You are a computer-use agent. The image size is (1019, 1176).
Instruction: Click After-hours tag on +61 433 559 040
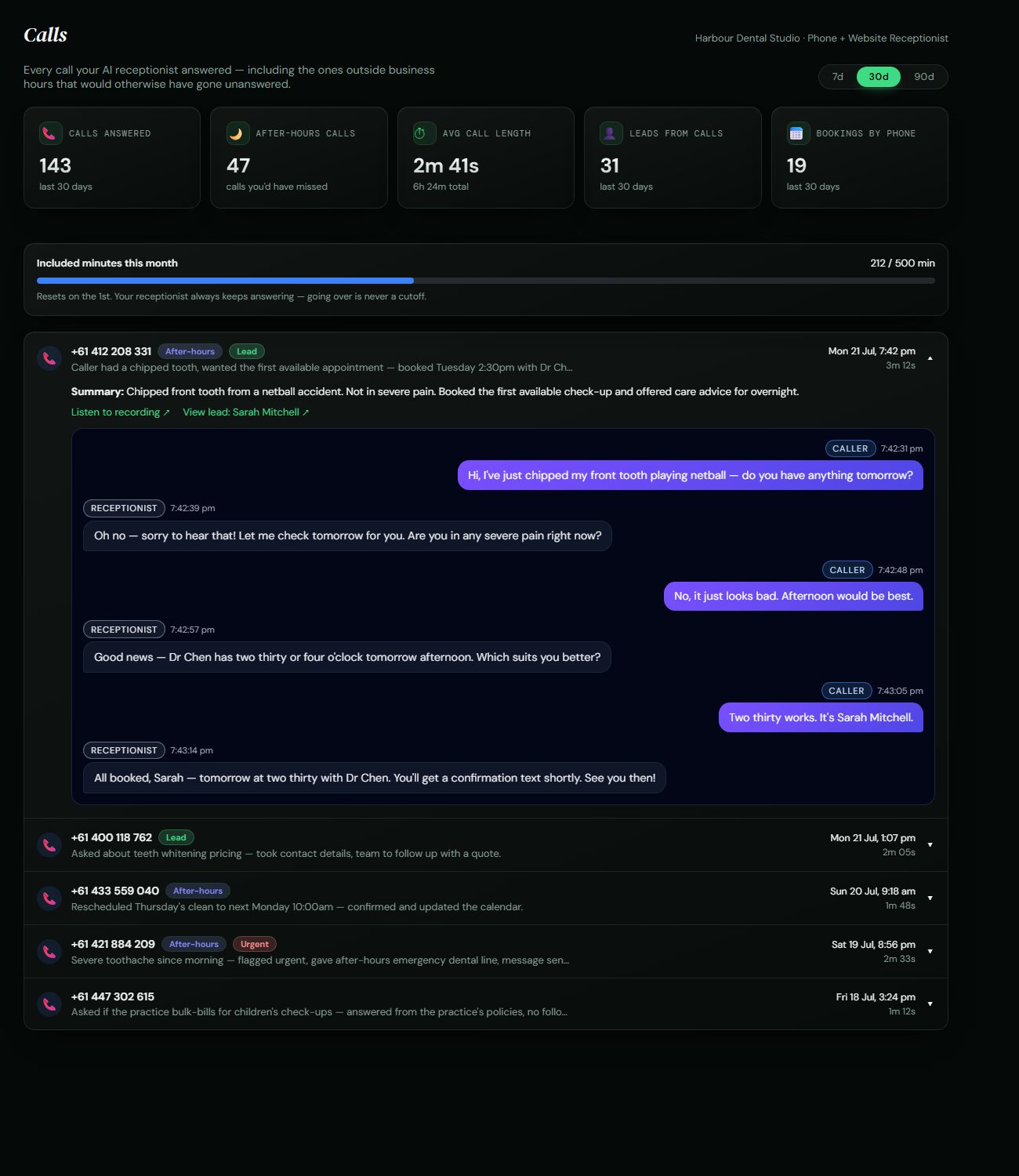click(198, 891)
